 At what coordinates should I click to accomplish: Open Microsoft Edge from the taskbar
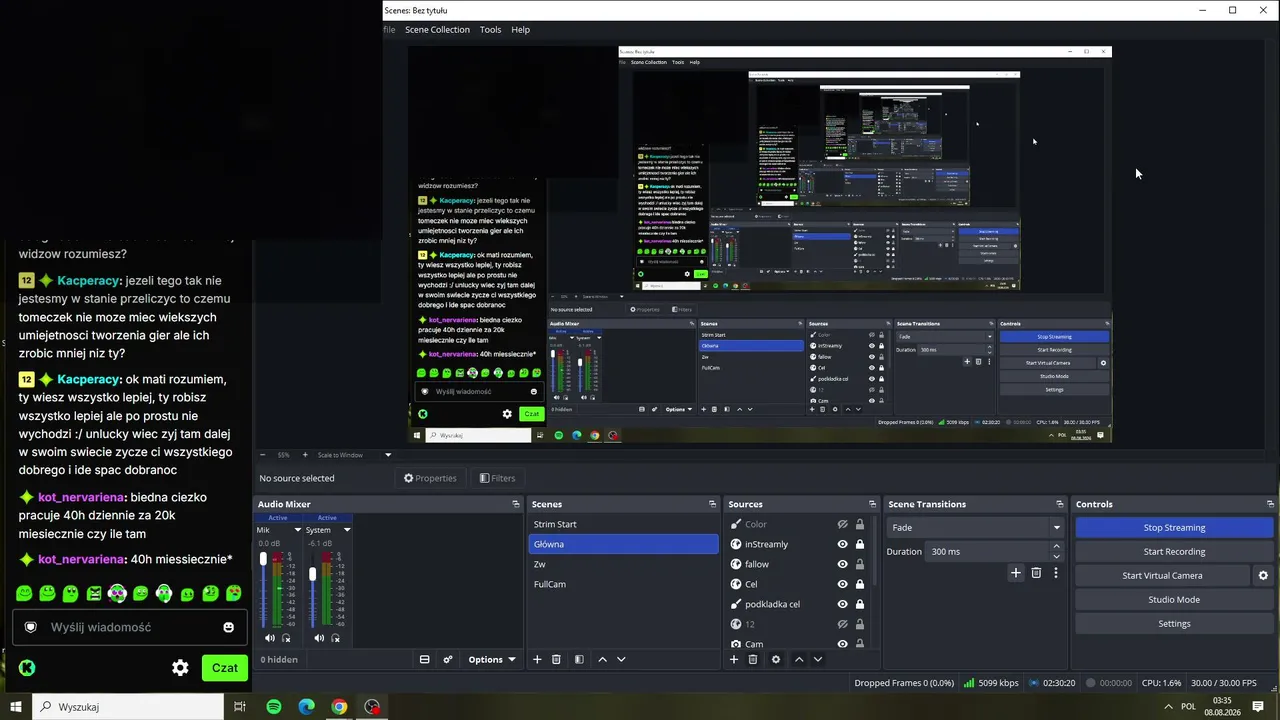pos(307,707)
